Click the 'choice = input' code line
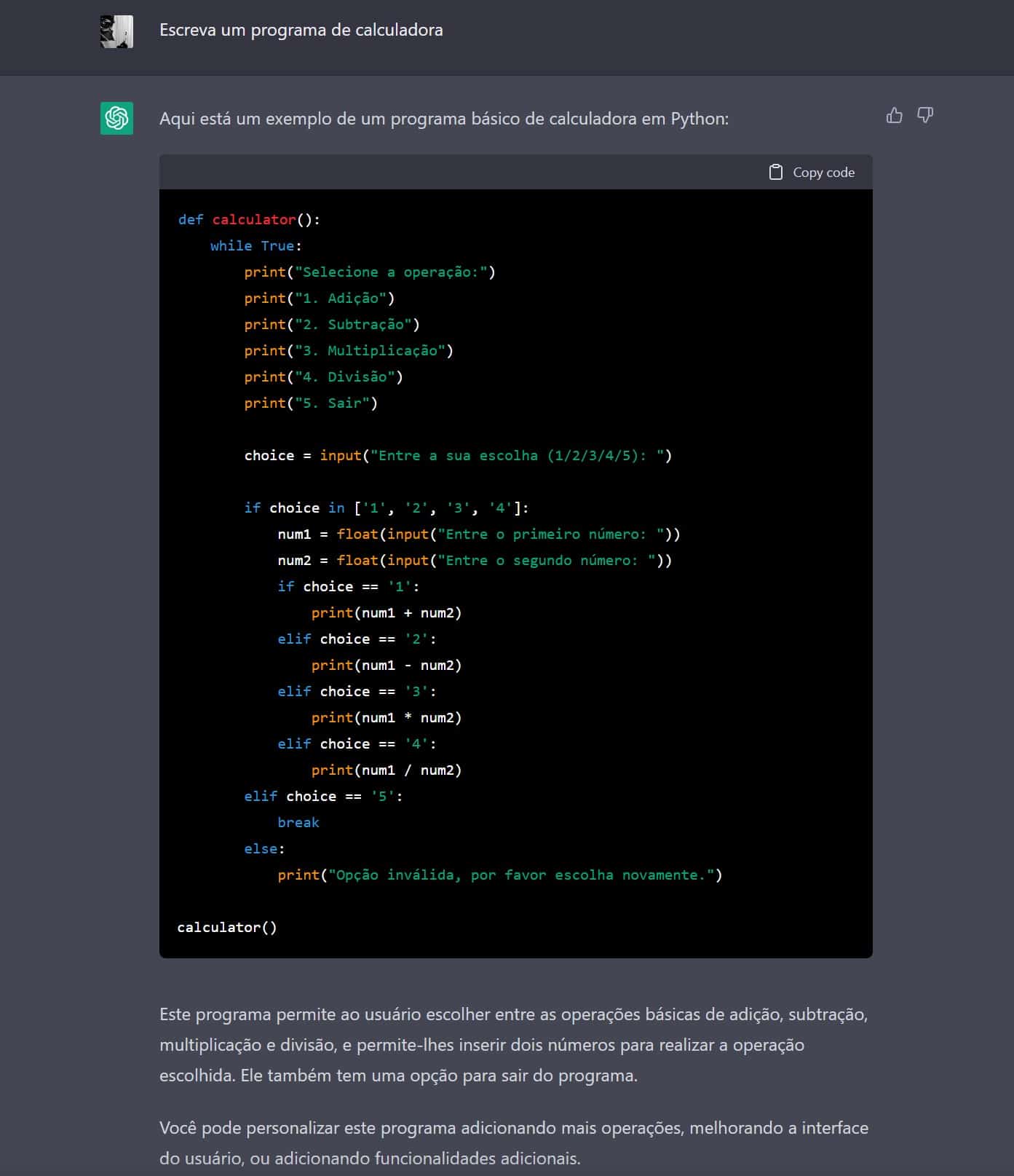Image resolution: width=1014 pixels, height=1176 pixels. point(458,456)
